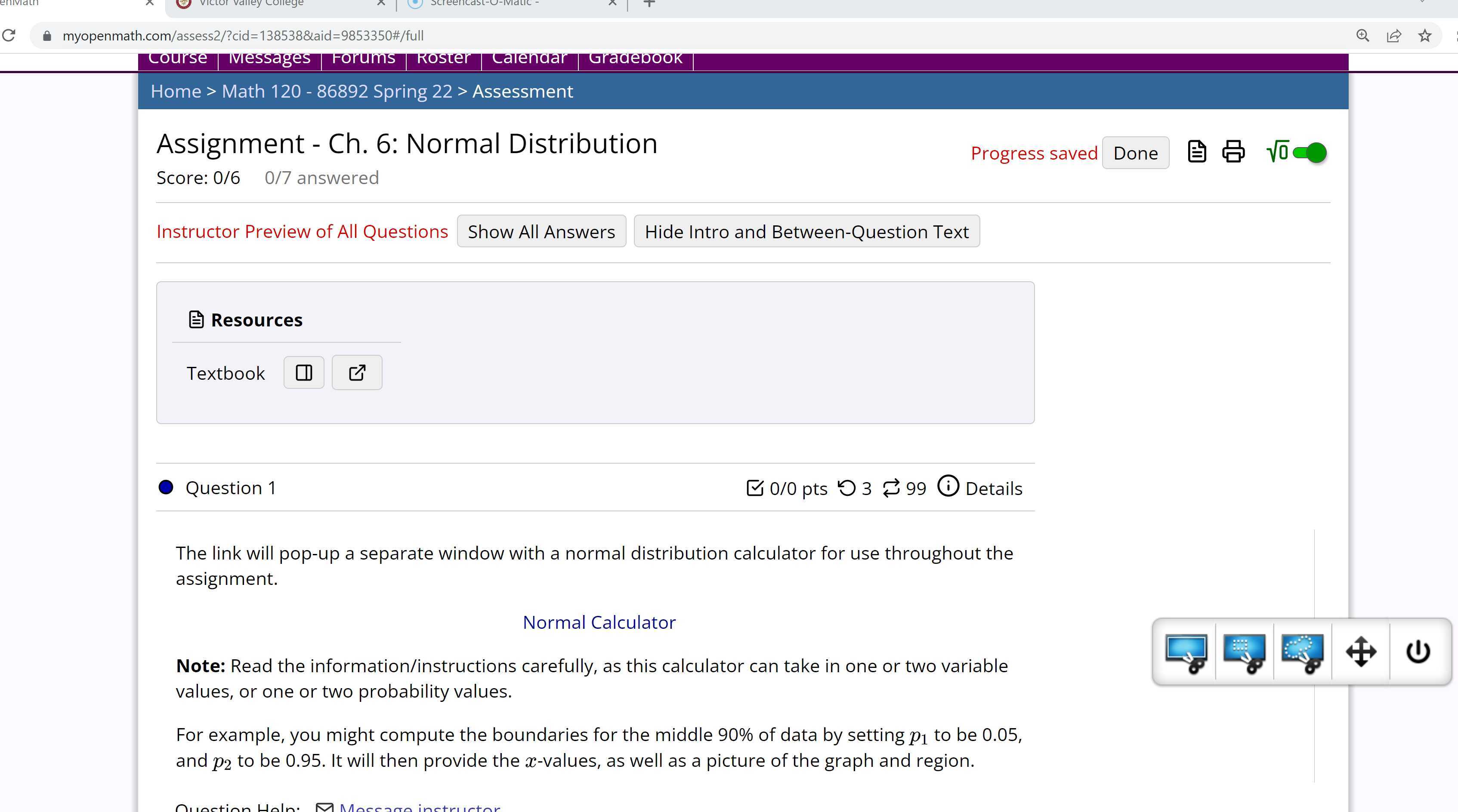Screen dimensions: 1458x812
Task: Open the Details info icon for Question 1
Action: [948, 486]
